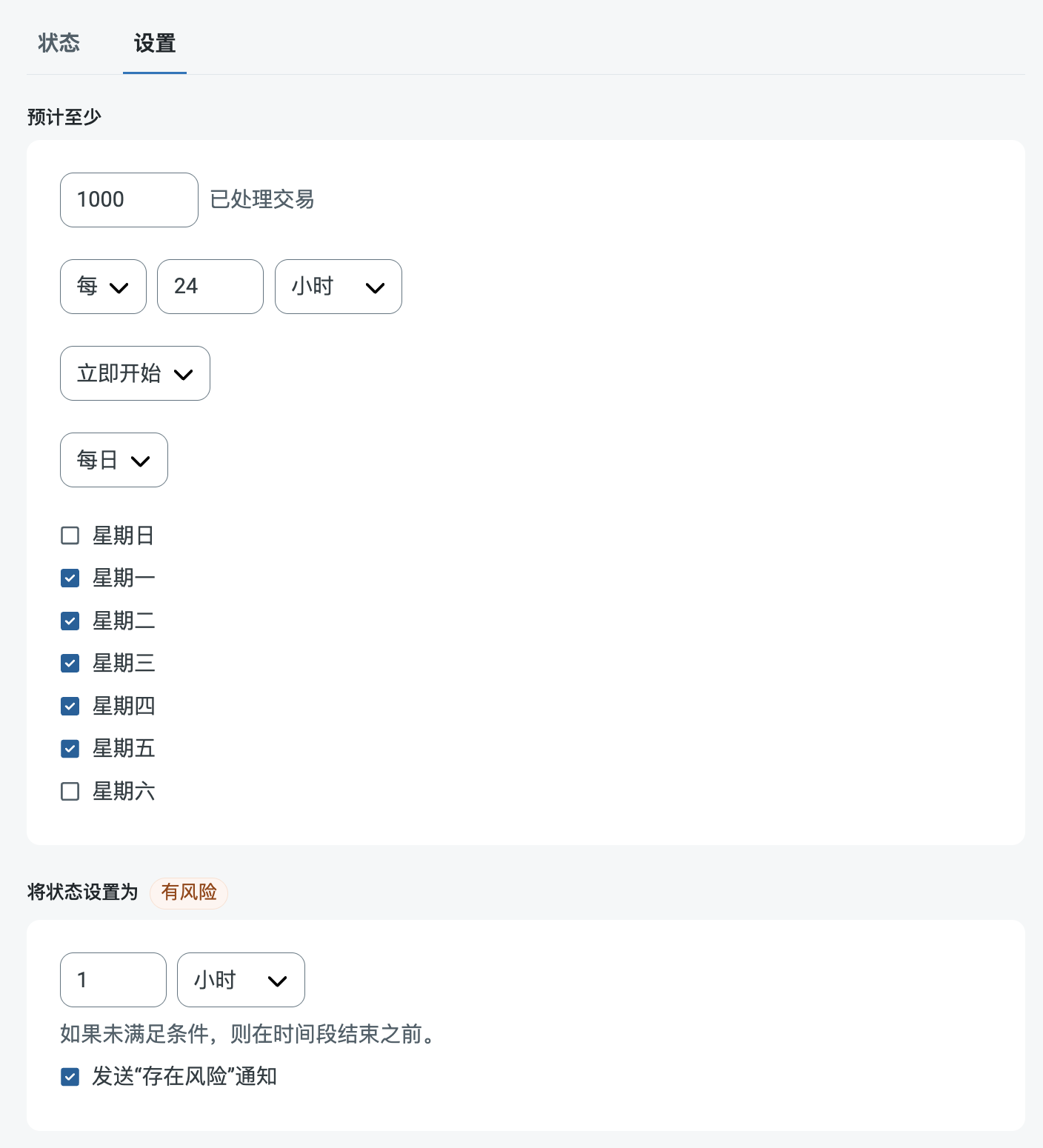The height and width of the screenshot is (1148, 1043).
Task: Enable the 星期日 checkbox
Action: coord(70,535)
